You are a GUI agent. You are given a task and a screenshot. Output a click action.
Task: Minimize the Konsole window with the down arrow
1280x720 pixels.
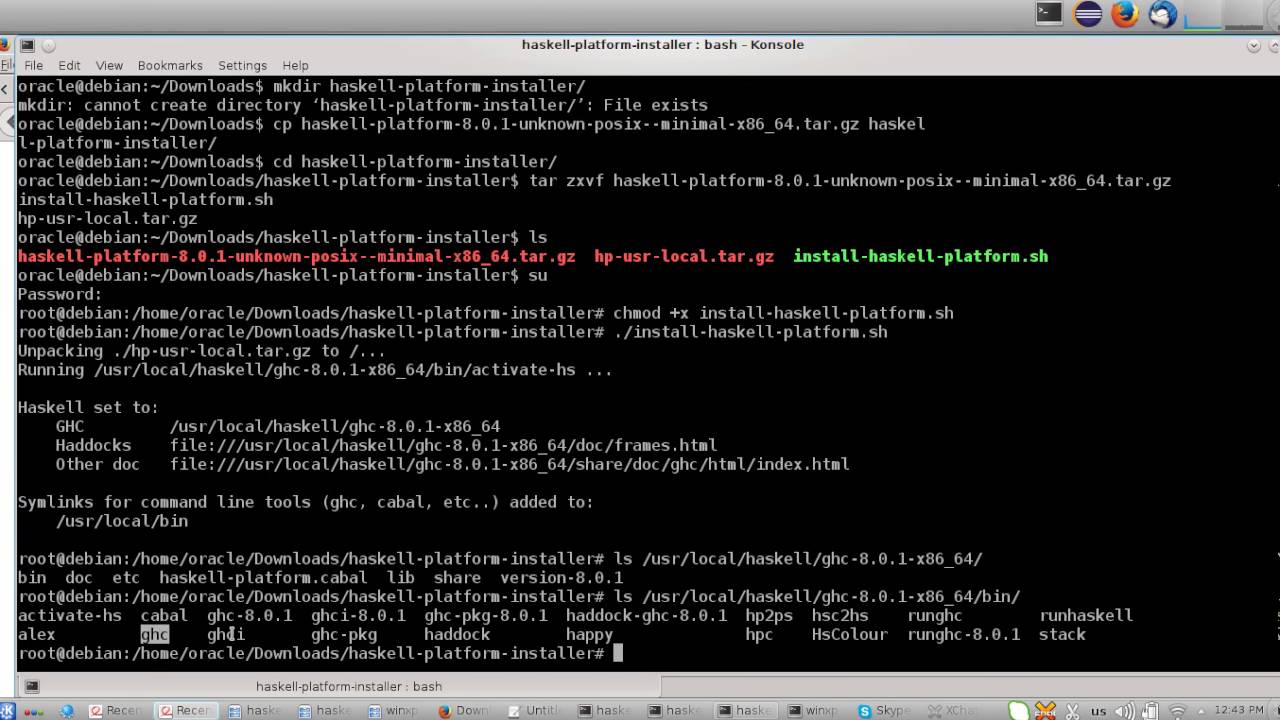click(x=1254, y=45)
